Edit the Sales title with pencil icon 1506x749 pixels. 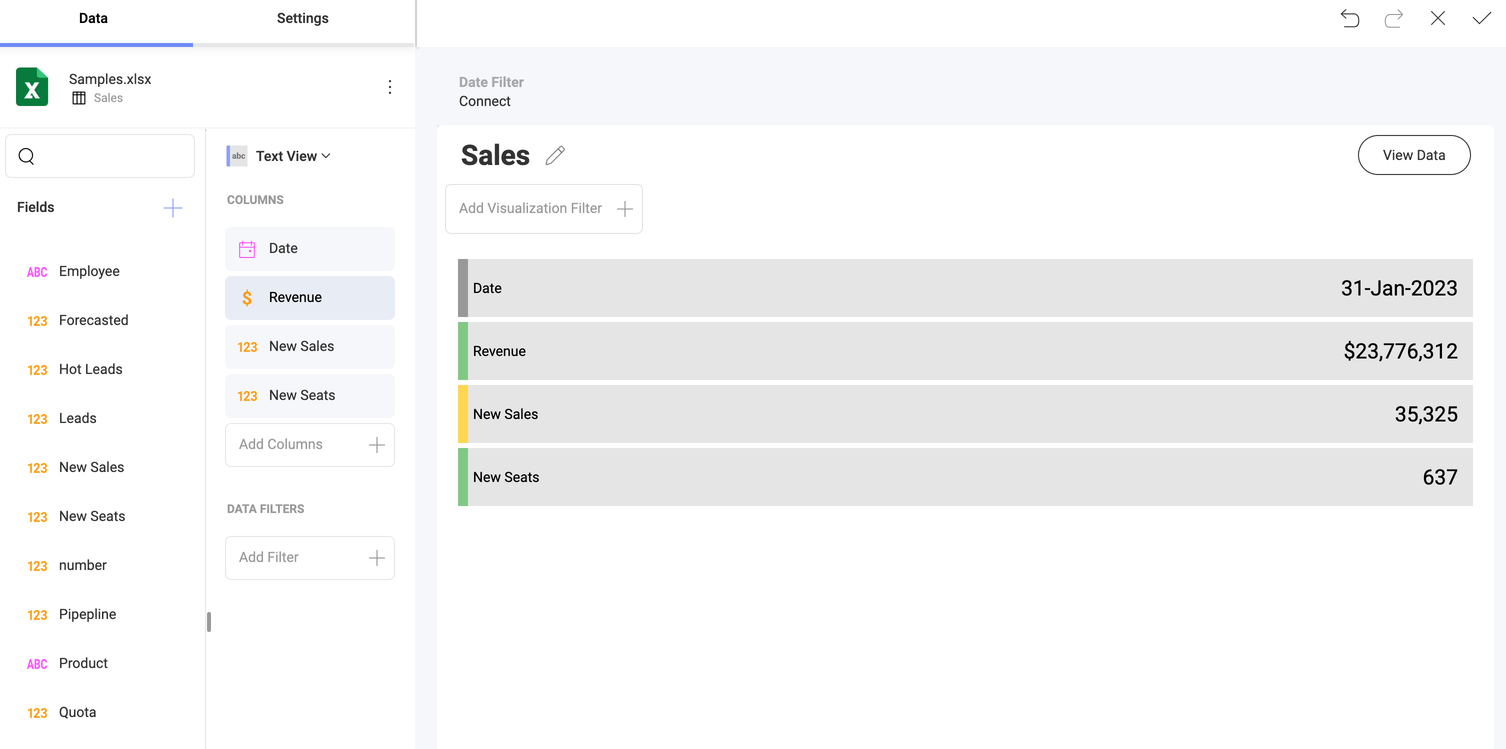[x=555, y=155]
